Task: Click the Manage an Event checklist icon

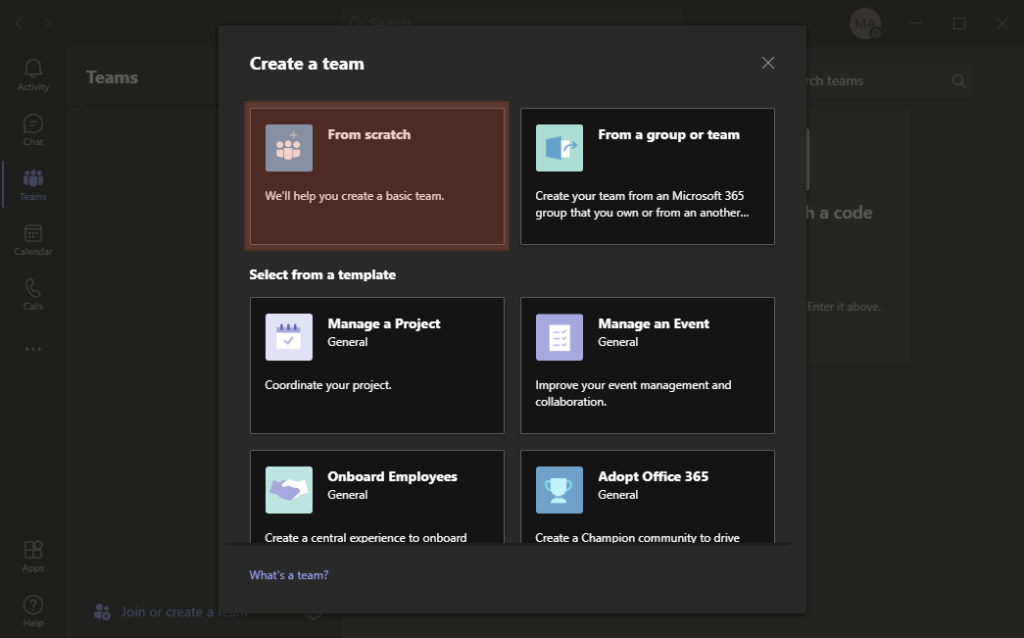Action: [559, 337]
